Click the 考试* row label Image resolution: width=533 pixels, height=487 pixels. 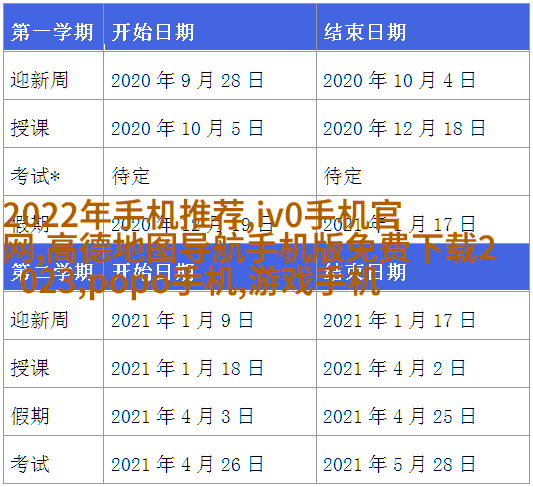(35, 176)
